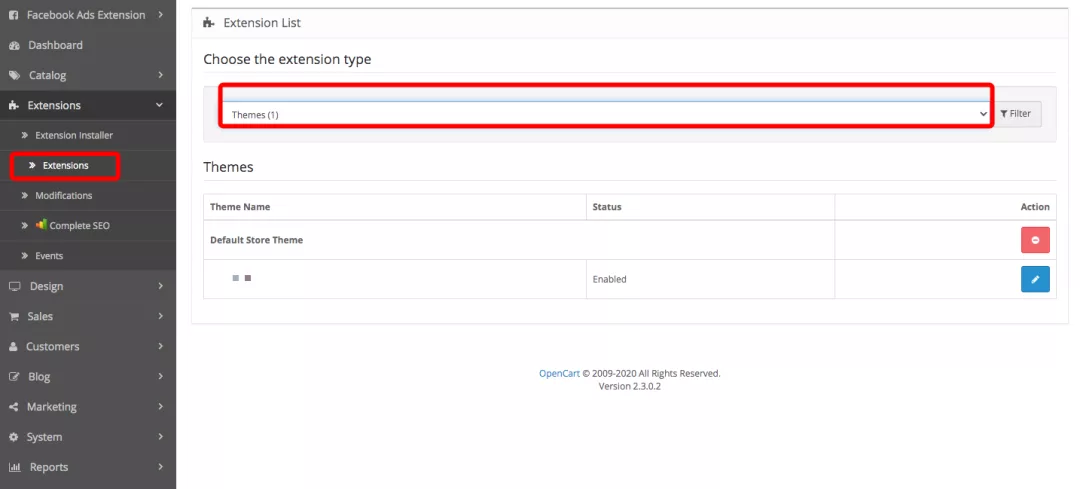Screen dimensions: 1080x489
Task: Expand the Marketing menu chevron
Action: coord(160,407)
